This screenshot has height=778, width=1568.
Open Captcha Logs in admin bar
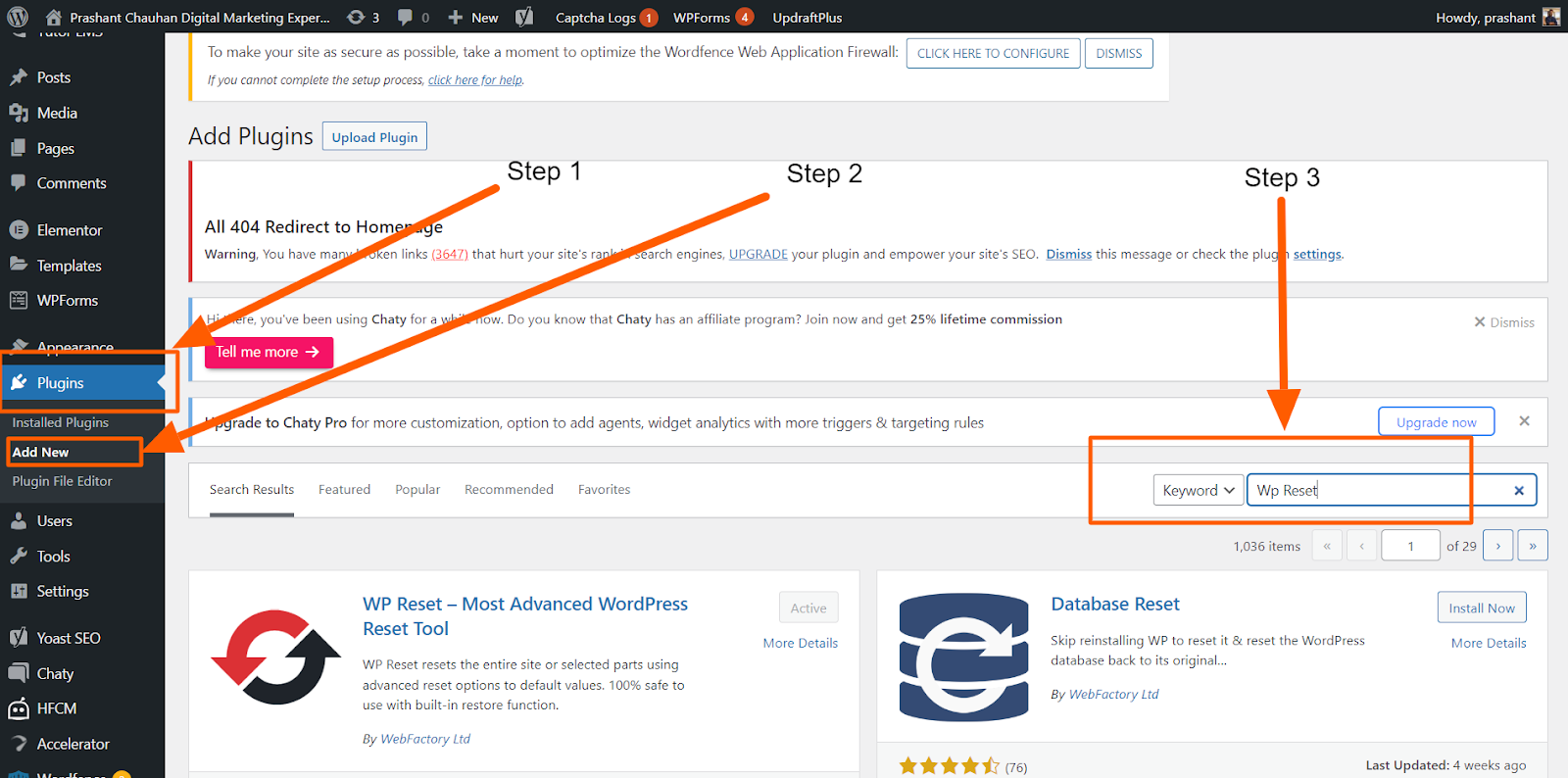[x=606, y=17]
